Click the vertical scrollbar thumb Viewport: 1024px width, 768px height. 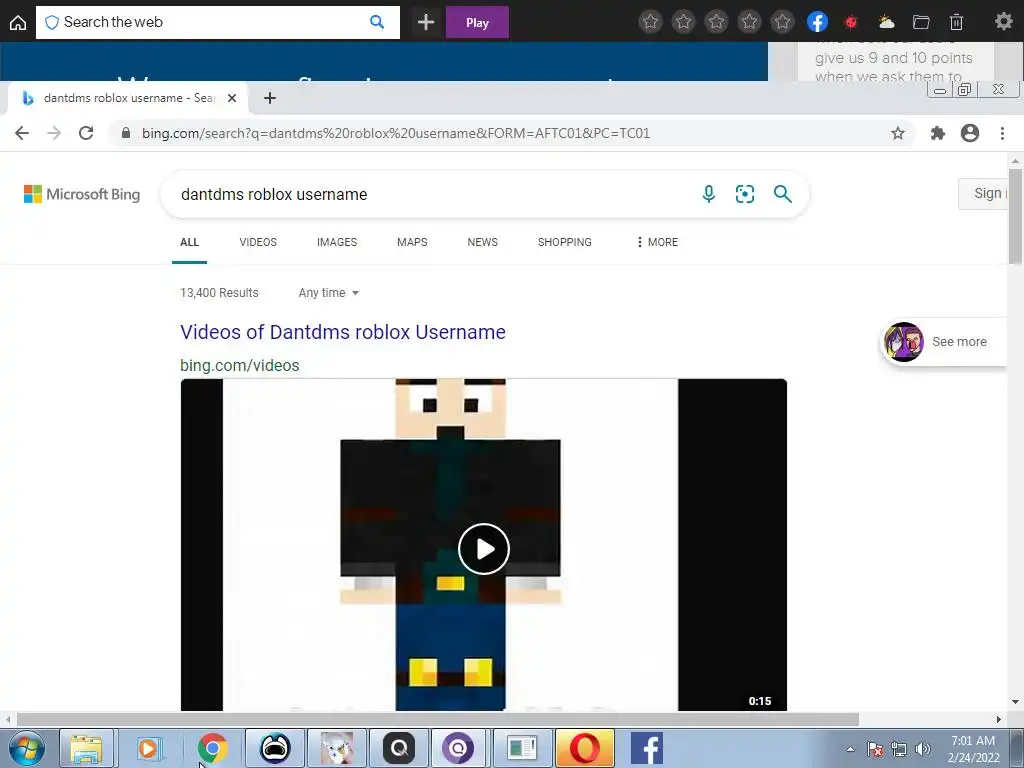point(1015,217)
